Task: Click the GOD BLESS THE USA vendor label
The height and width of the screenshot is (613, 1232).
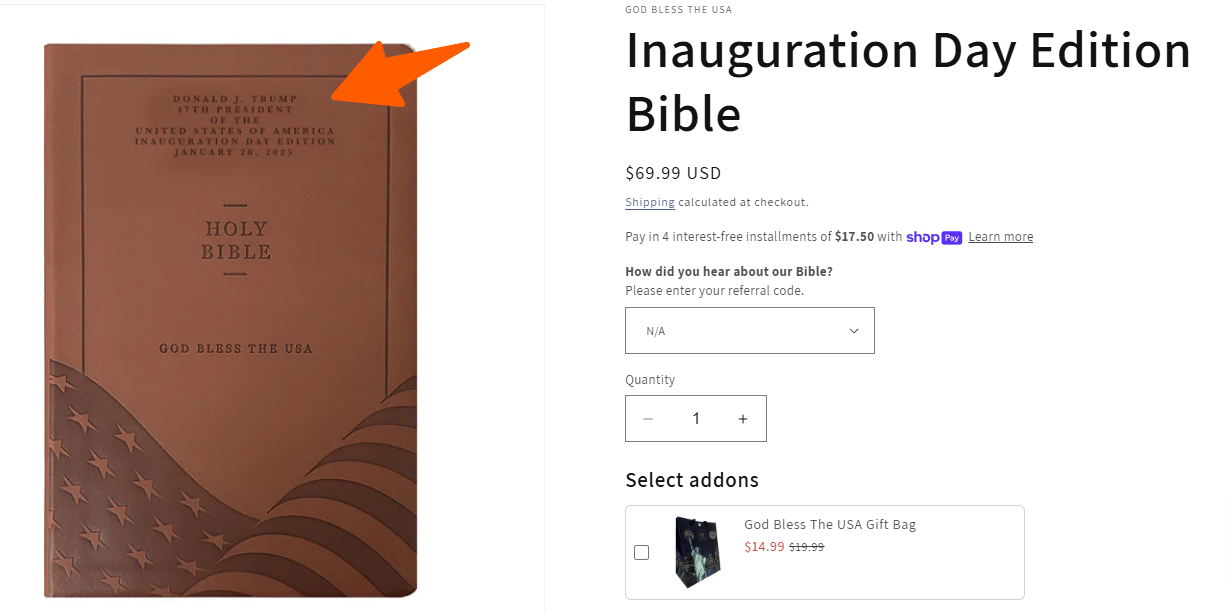Action: (679, 10)
